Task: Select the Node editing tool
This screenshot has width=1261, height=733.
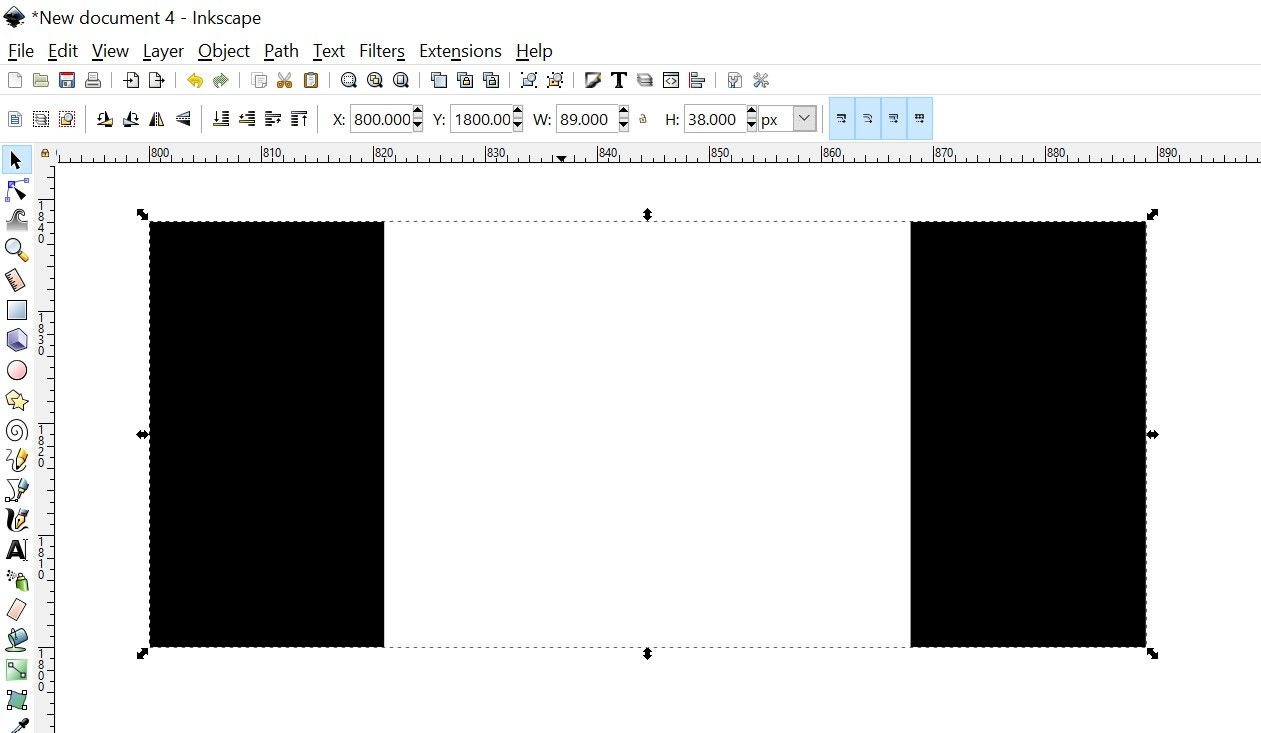Action: tap(16, 190)
